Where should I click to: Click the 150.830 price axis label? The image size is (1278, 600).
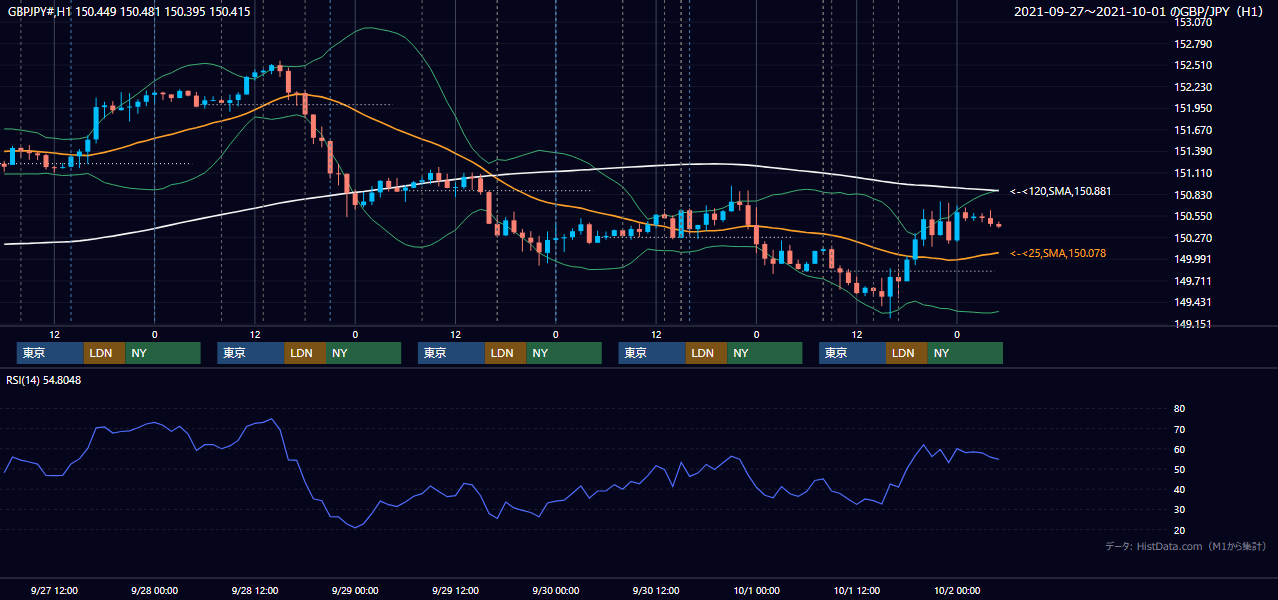(x=1193, y=195)
